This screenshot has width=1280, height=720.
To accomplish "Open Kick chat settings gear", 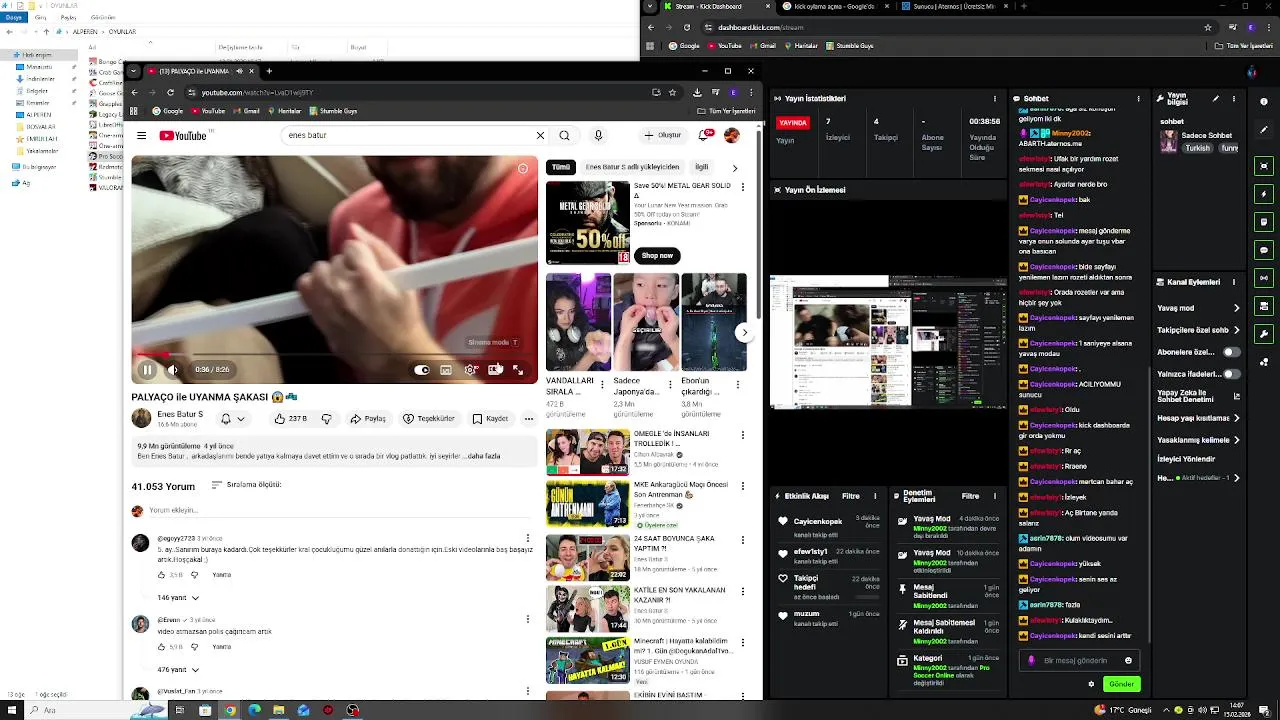I will coord(1091,684).
